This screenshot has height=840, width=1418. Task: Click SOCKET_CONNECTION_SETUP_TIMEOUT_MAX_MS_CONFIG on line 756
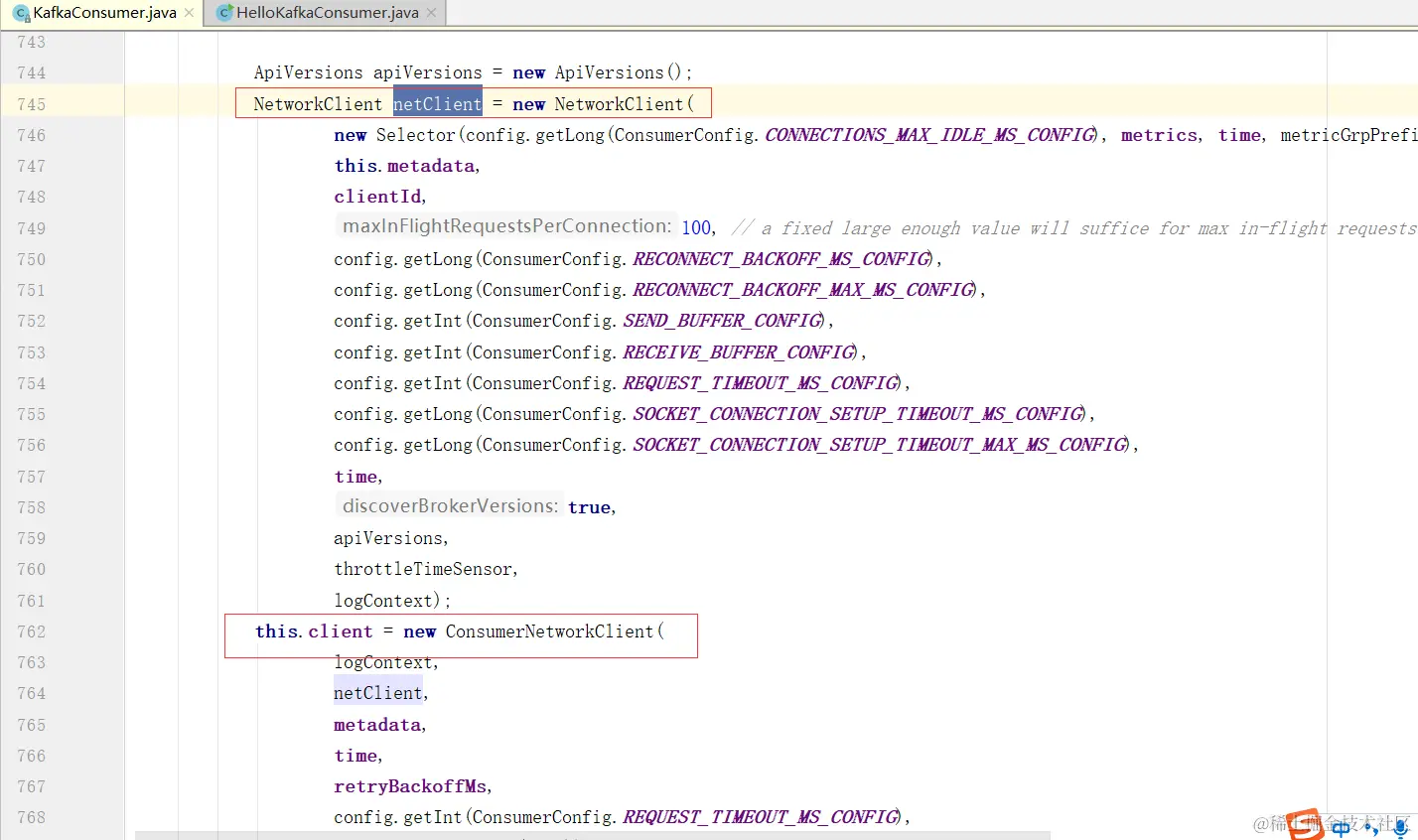(x=880, y=445)
